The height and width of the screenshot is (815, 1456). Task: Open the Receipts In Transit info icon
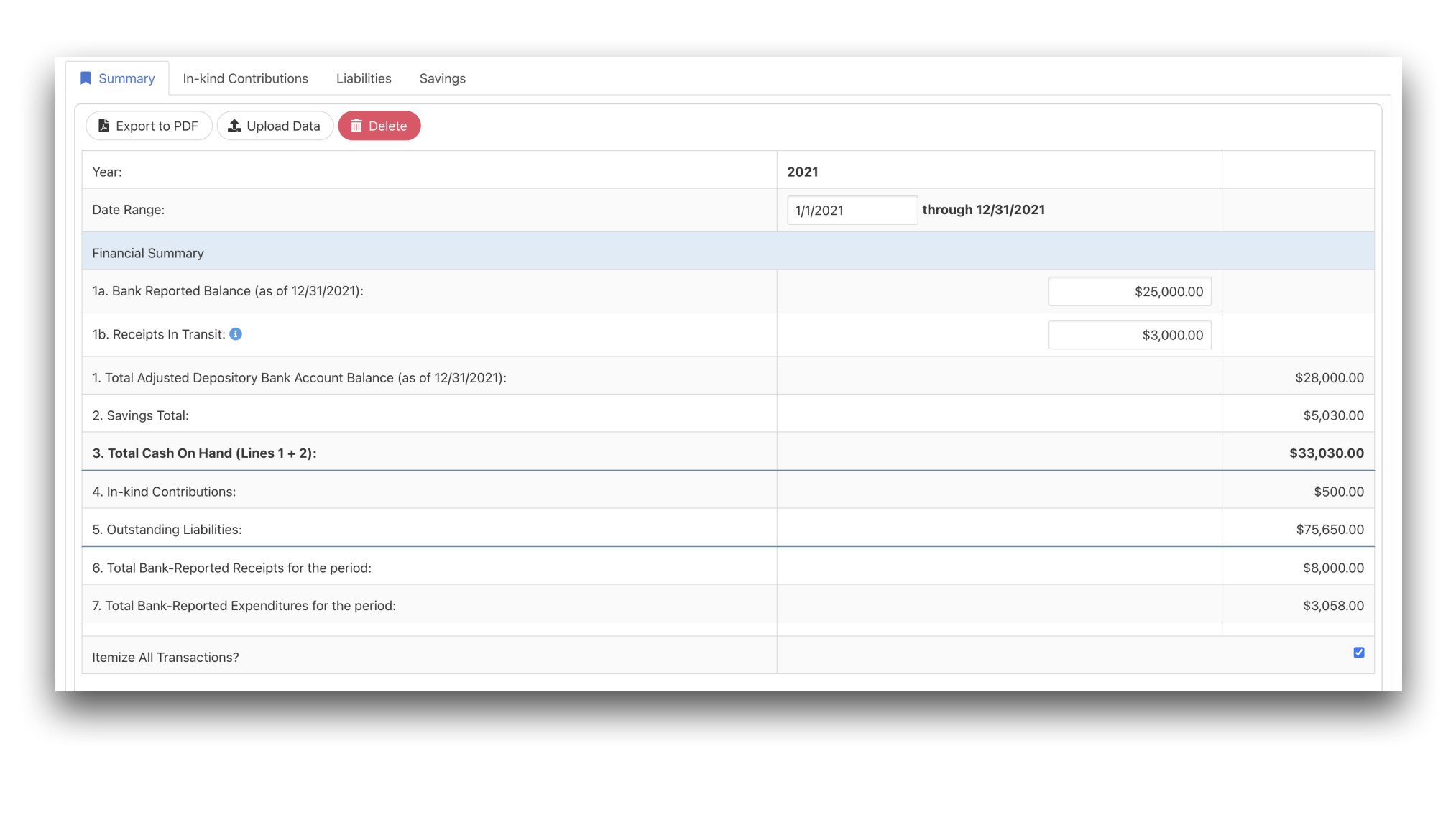[236, 334]
